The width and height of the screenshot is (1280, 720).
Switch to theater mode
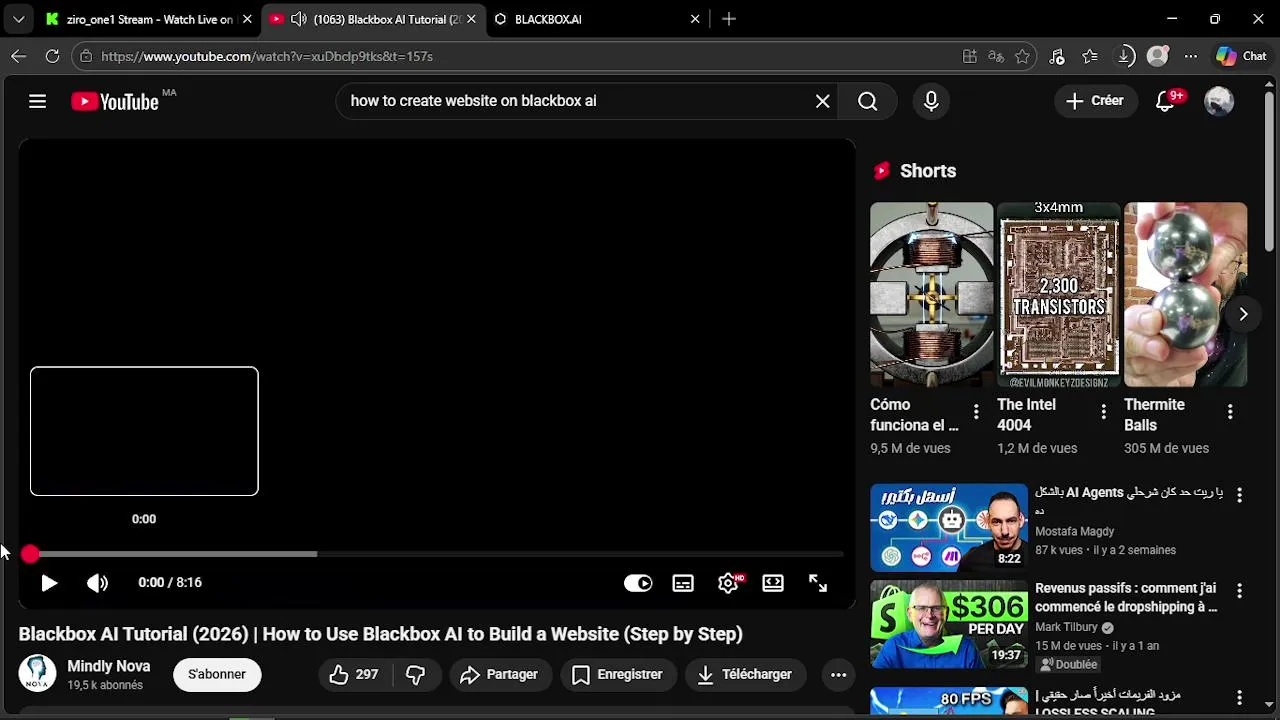point(773,583)
